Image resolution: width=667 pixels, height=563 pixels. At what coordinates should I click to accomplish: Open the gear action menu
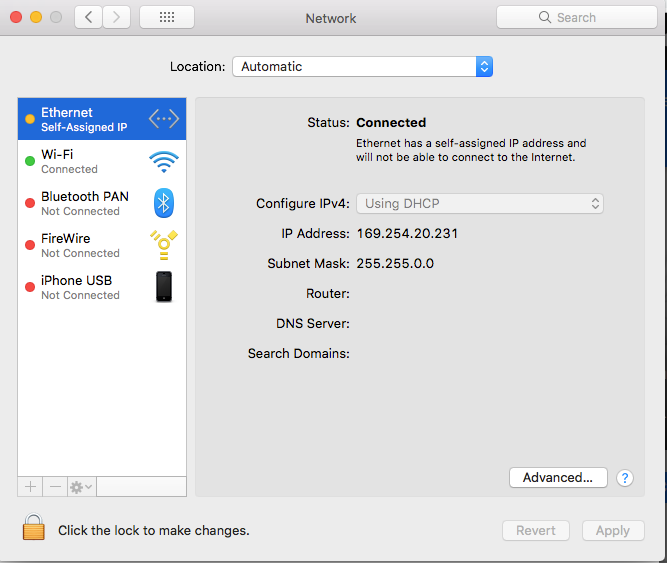(x=80, y=486)
